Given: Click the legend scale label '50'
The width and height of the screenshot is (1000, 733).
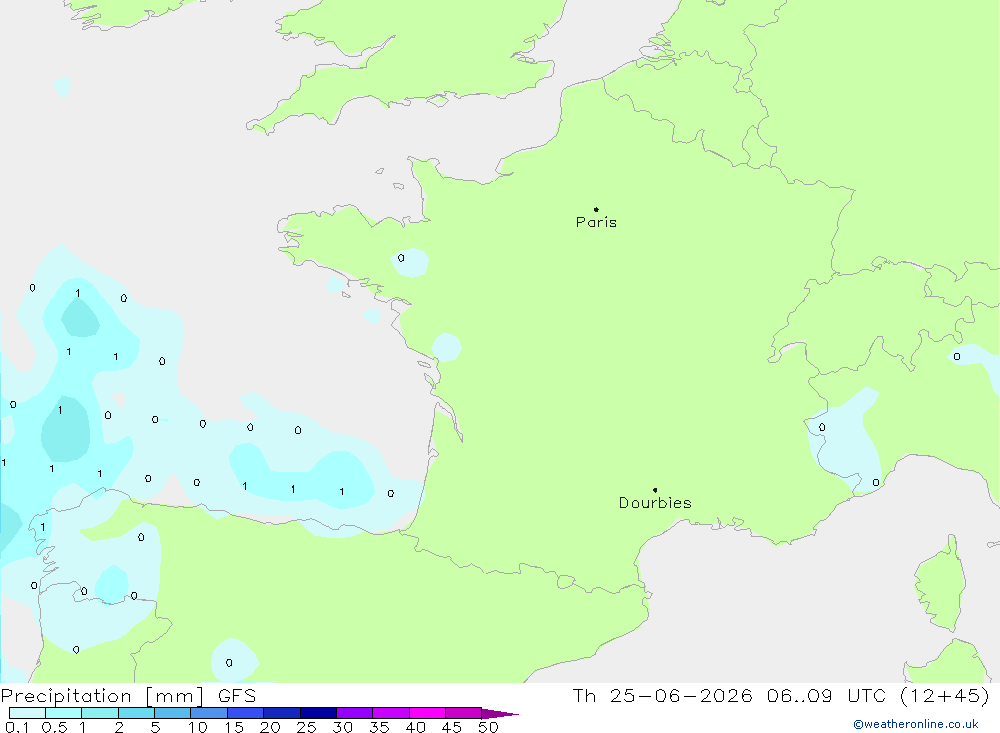Looking at the screenshot, I should (488, 727).
